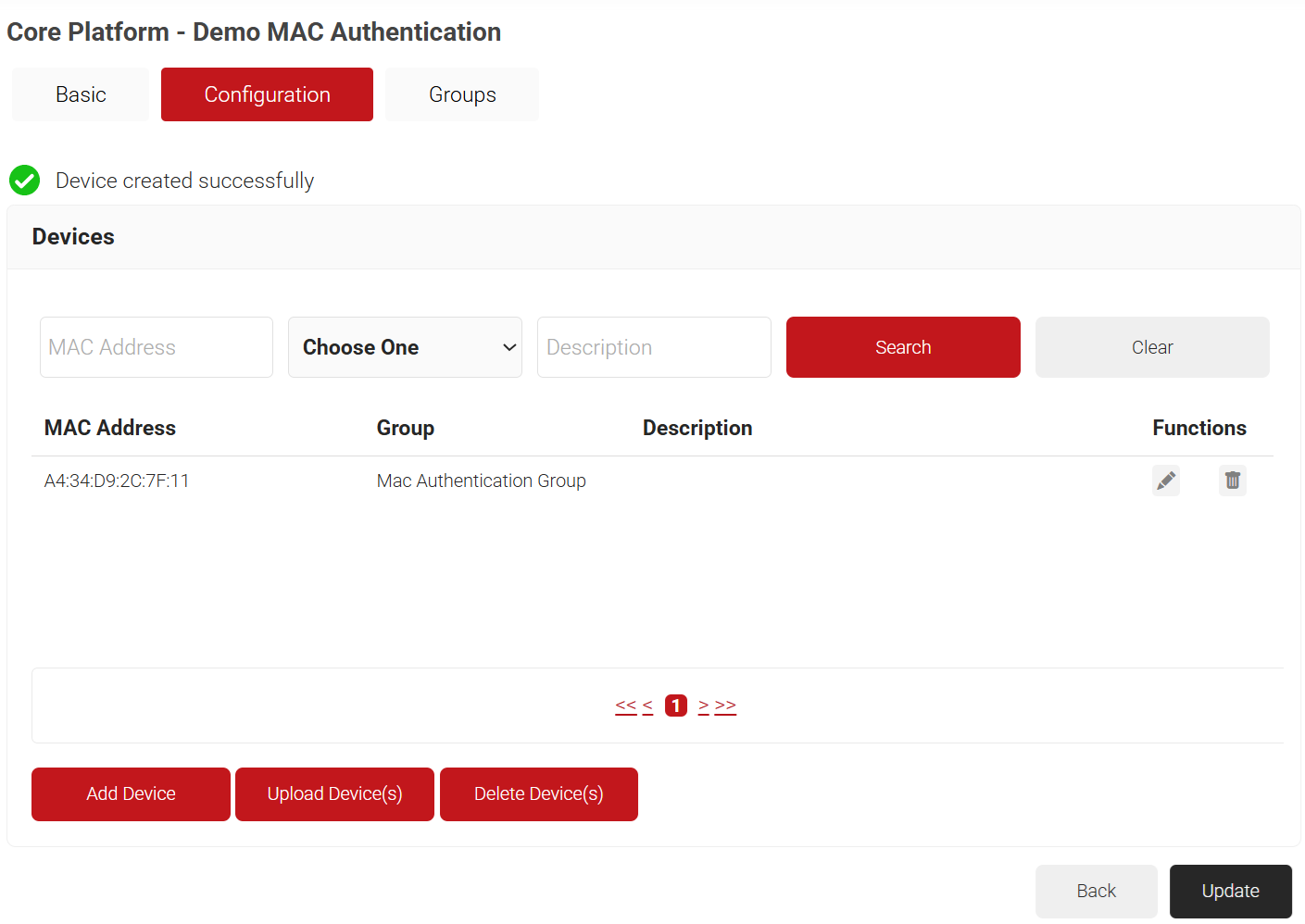
Task: Open the Choose One group dropdown
Action: (x=405, y=347)
